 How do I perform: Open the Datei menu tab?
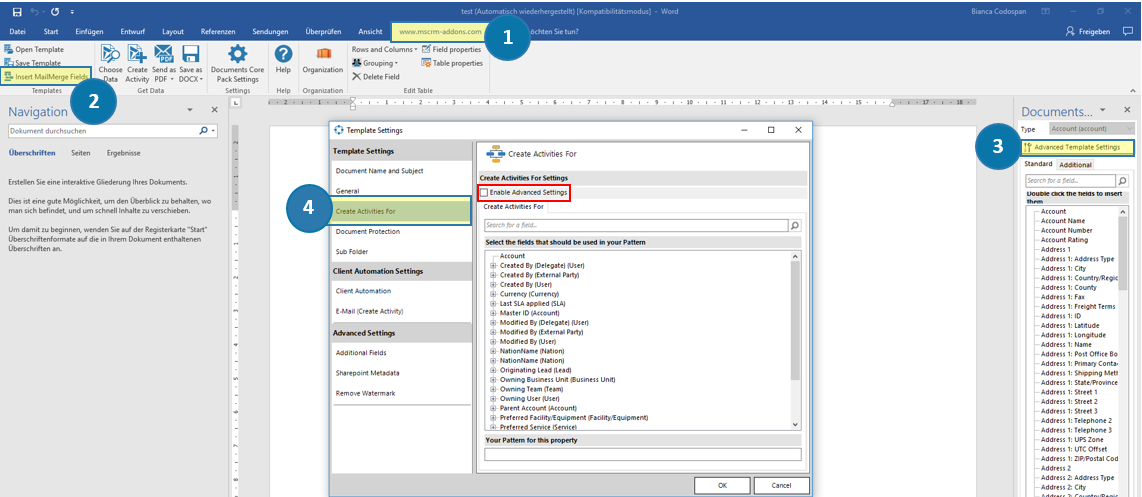point(17,31)
